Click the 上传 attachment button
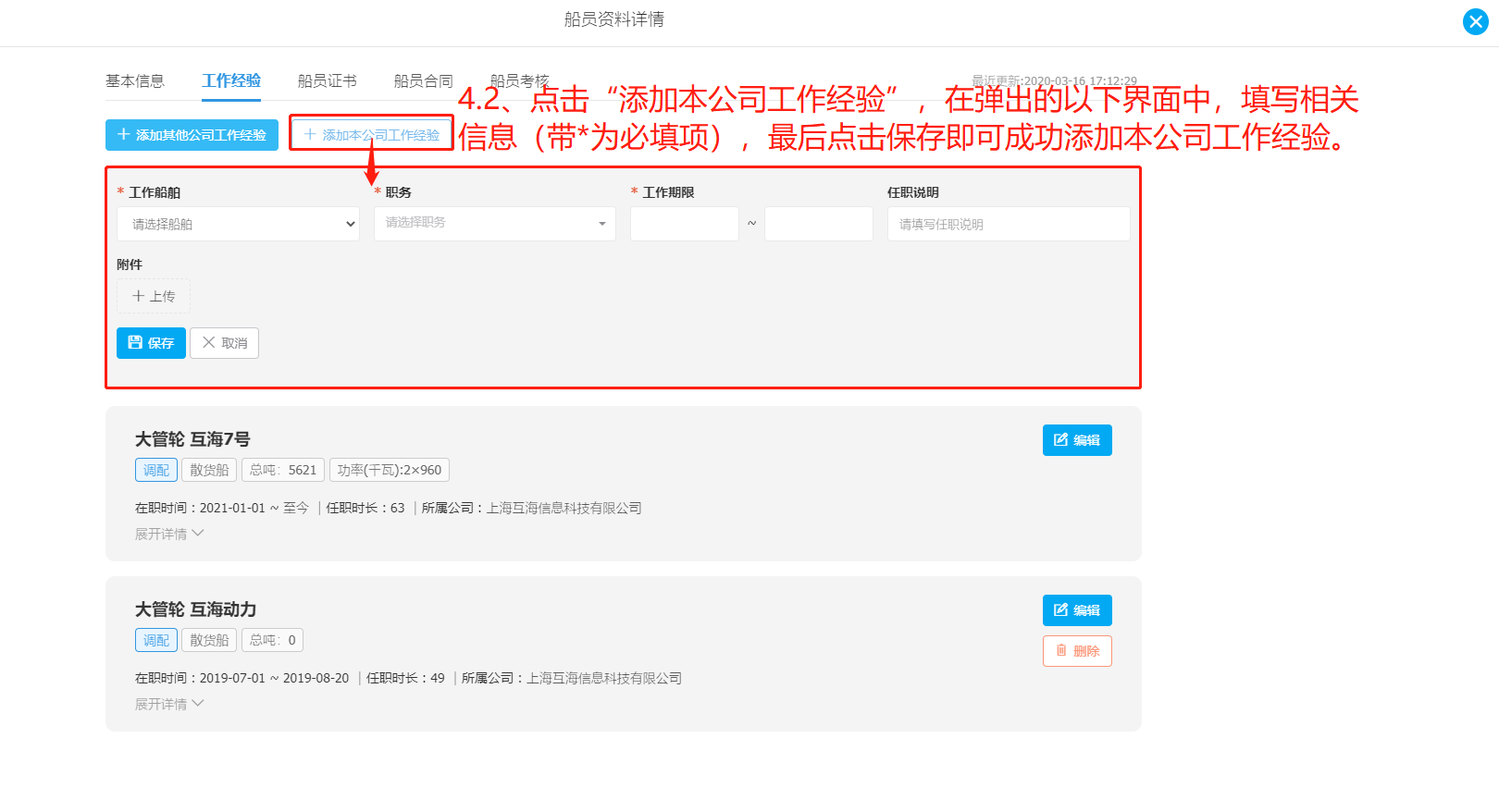The image size is (1499, 812). point(154,296)
